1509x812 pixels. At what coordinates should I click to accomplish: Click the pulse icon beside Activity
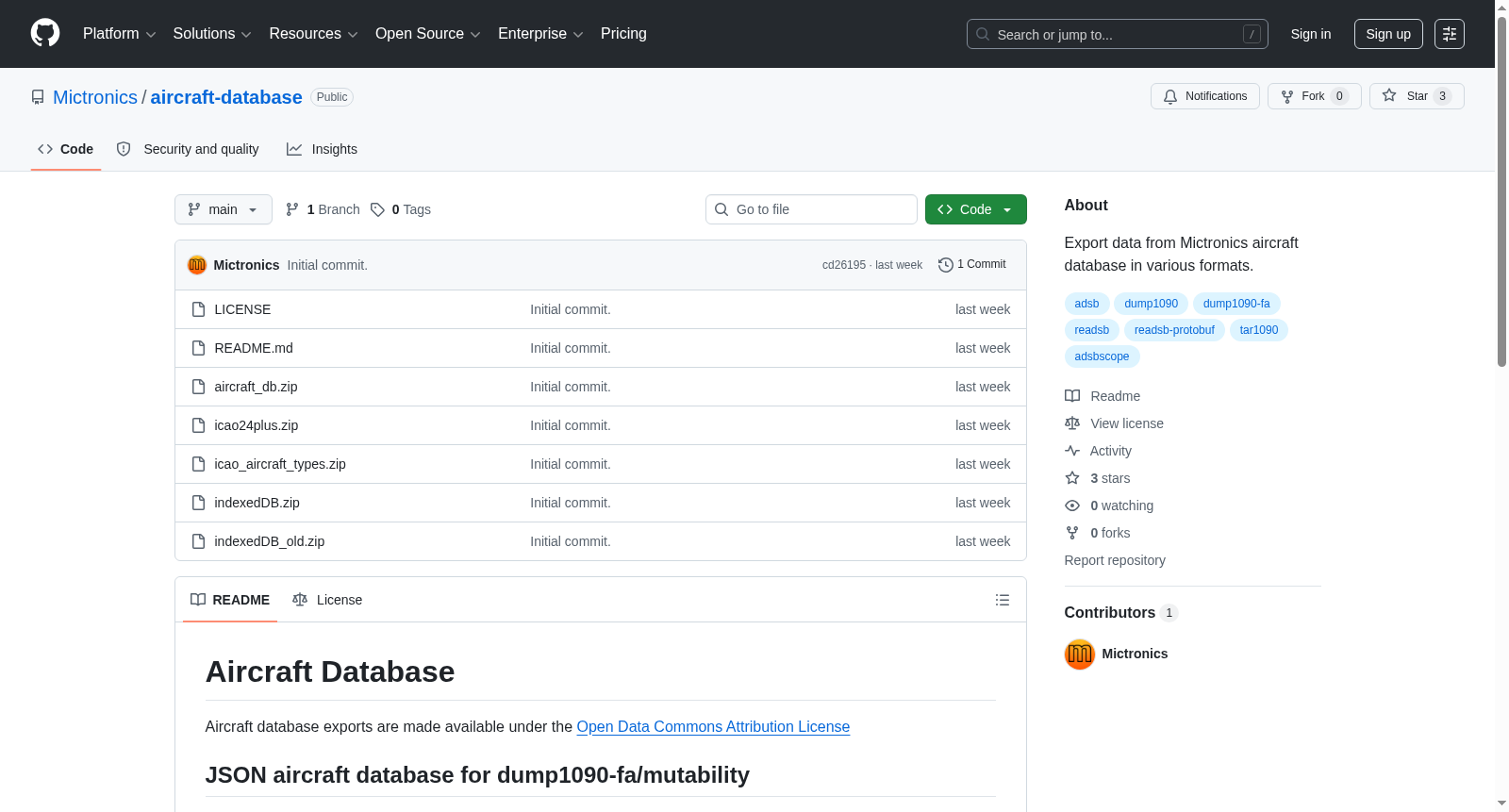click(x=1072, y=451)
